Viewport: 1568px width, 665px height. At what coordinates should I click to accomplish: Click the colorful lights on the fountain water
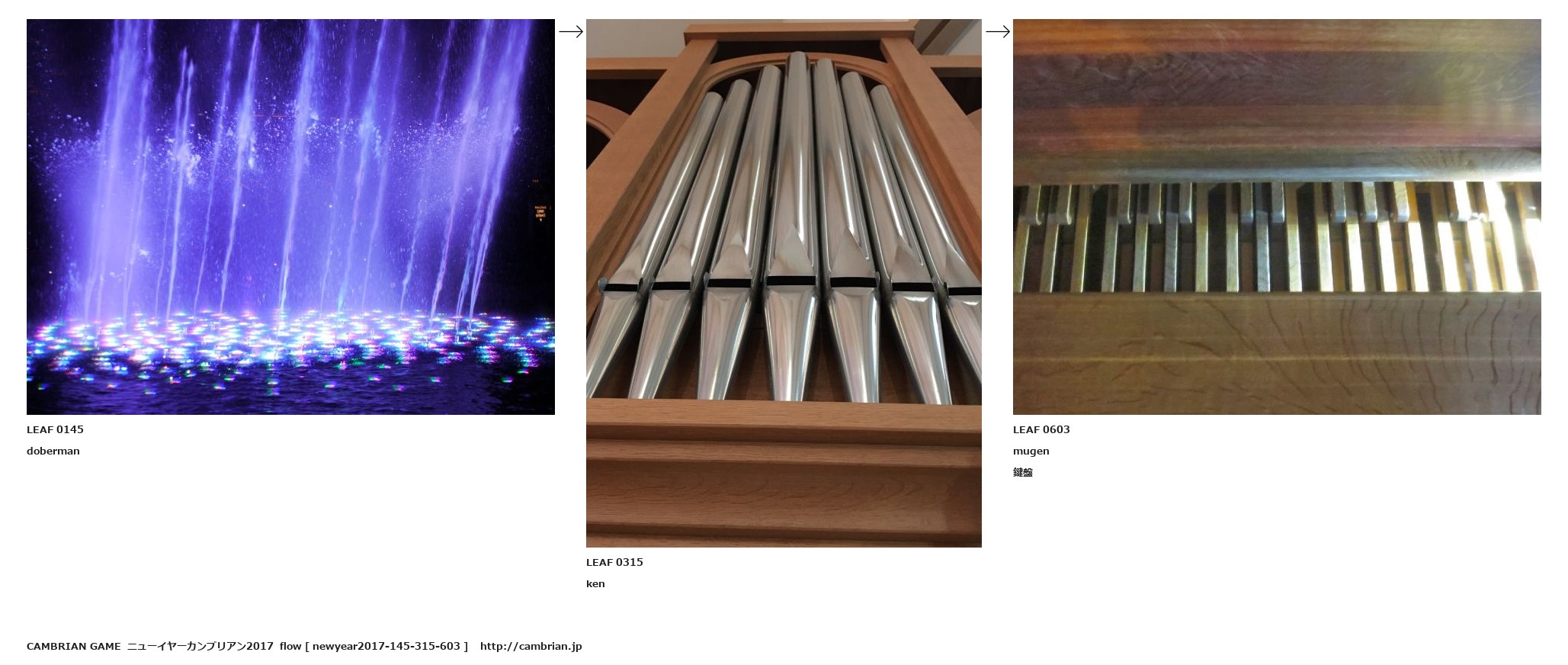(290, 347)
